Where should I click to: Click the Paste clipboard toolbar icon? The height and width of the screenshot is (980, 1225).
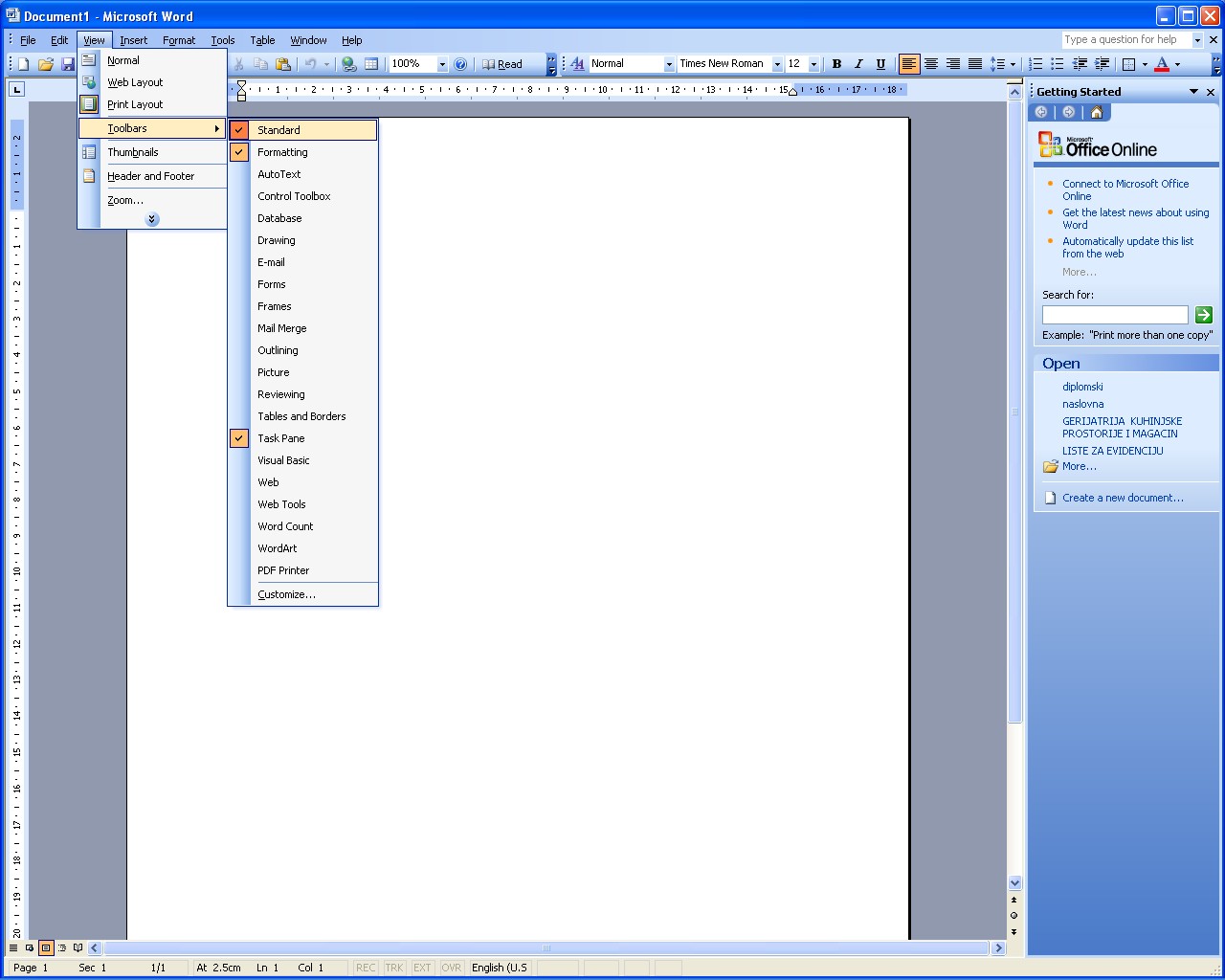pos(282,64)
